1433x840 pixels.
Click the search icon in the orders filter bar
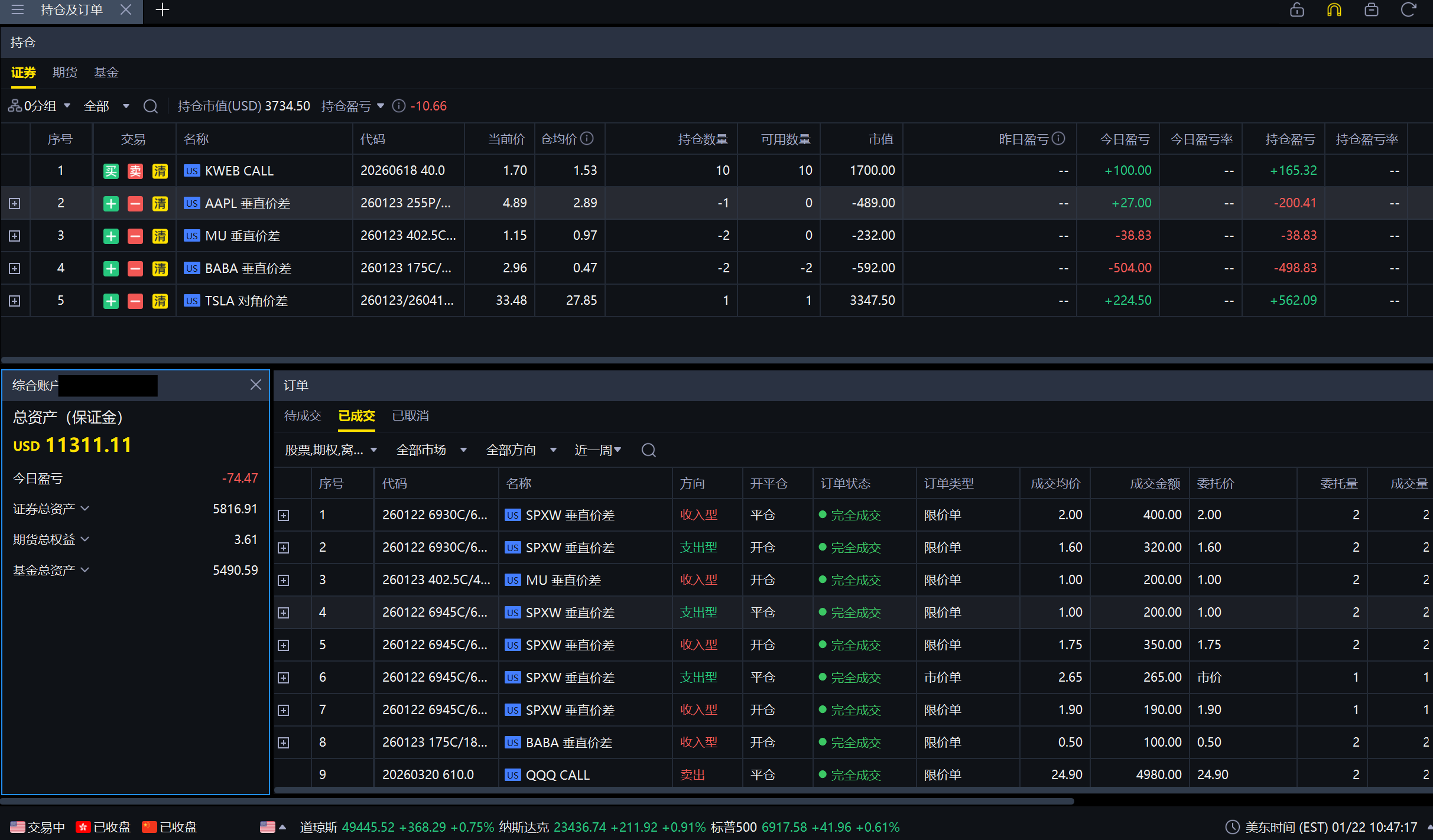pyautogui.click(x=648, y=450)
